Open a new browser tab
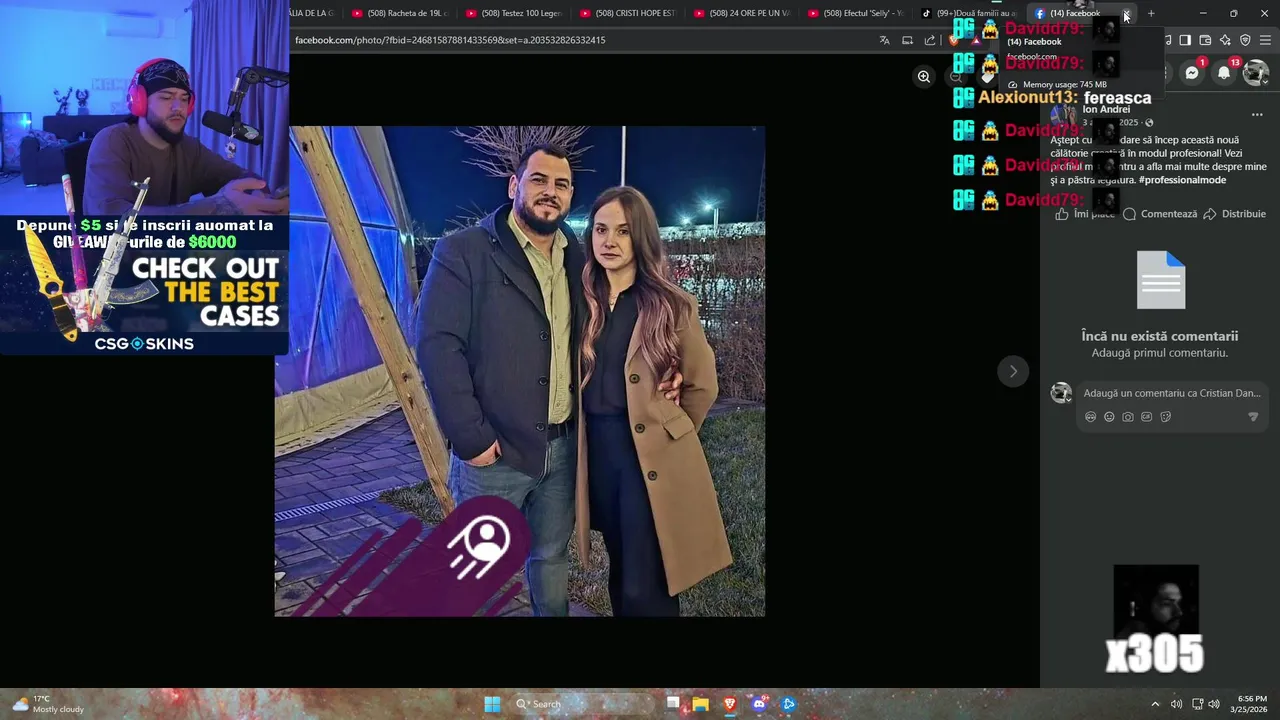The height and width of the screenshot is (720, 1280). [1151, 14]
